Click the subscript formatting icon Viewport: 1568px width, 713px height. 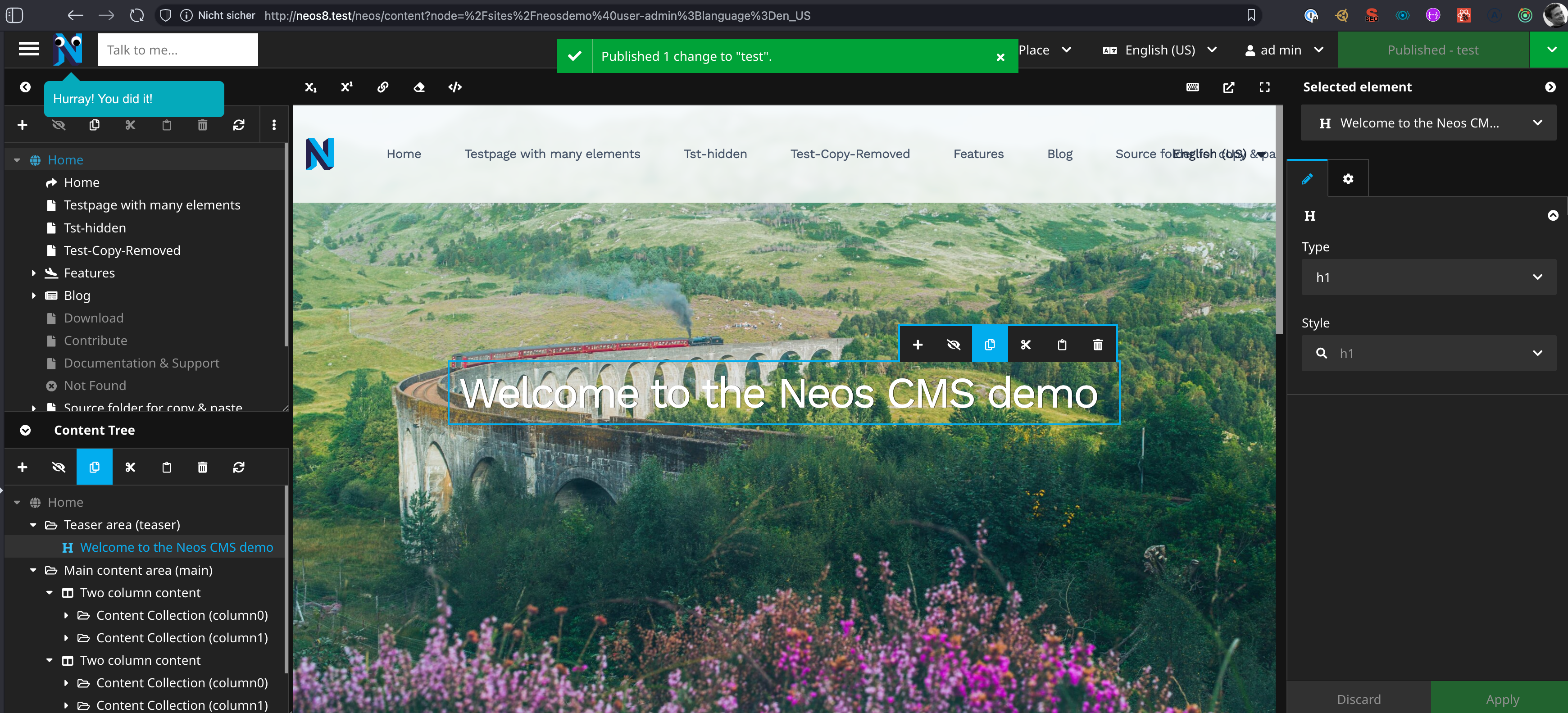(x=310, y=87)
